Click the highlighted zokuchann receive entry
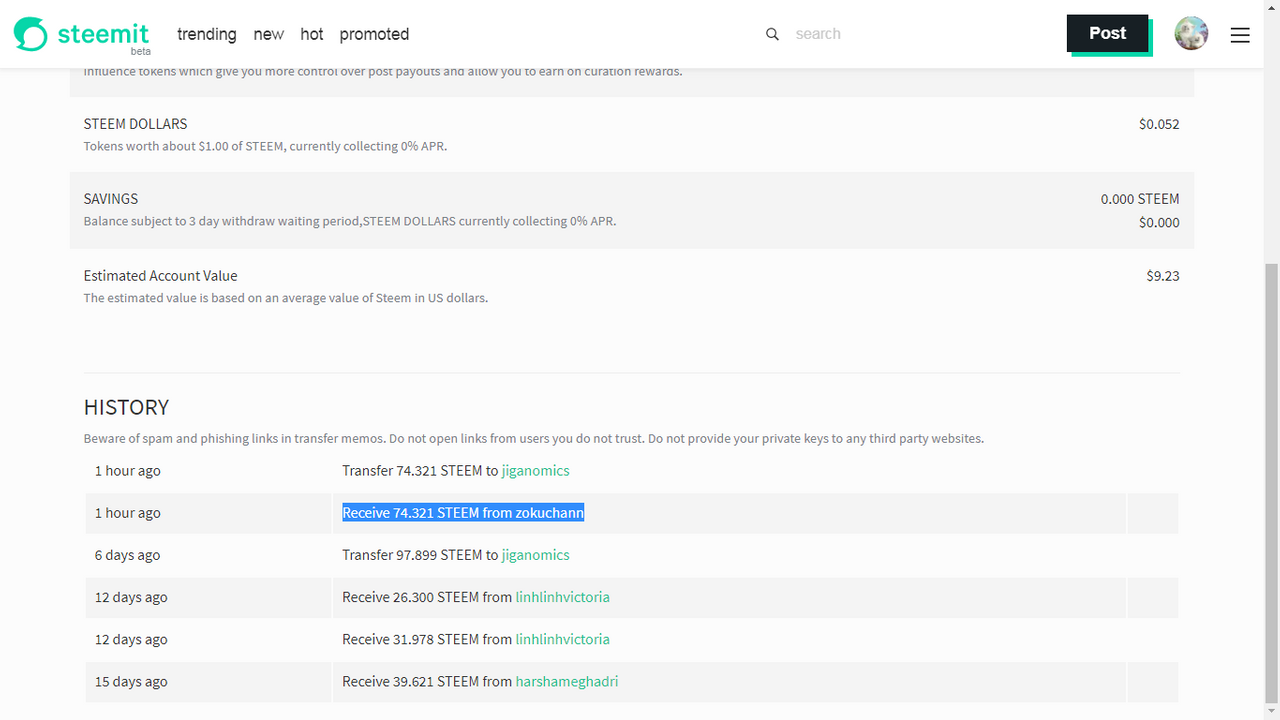Image resolution: width=1280 pixels, height=720 pixels. tap(462, 513)
